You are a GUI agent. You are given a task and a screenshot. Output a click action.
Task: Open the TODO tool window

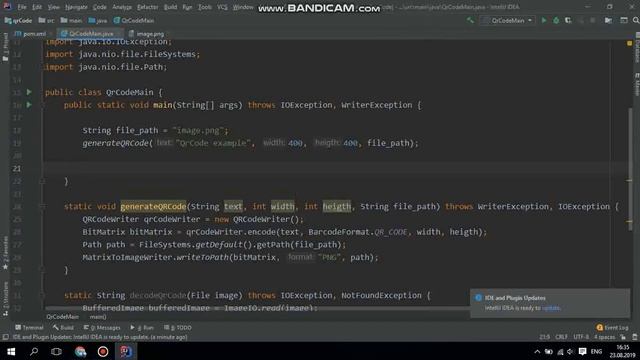[178, 327]
